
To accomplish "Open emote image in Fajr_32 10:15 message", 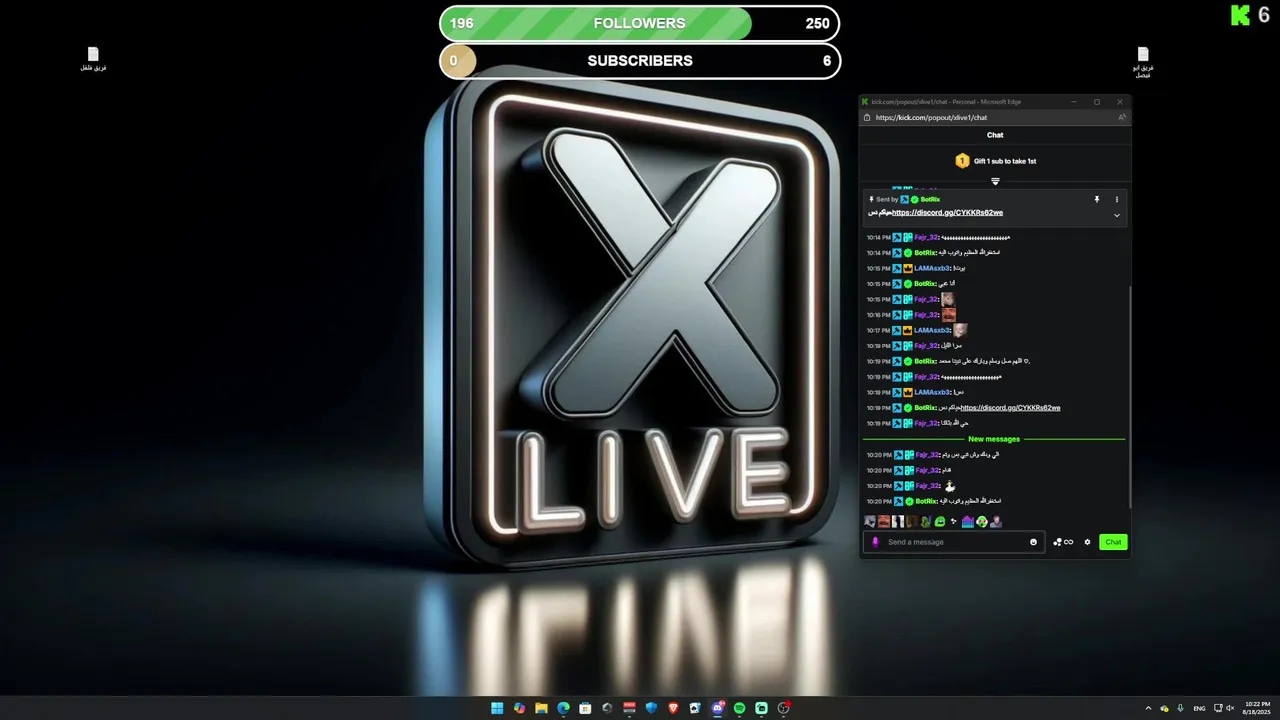I will (x=948, y=299).
